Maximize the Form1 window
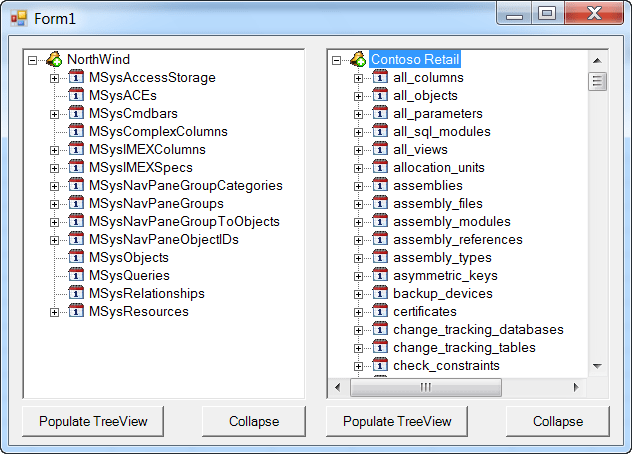The width and height of the screenshot is (632, 454). pyautogui.click(x=547, y=14)
